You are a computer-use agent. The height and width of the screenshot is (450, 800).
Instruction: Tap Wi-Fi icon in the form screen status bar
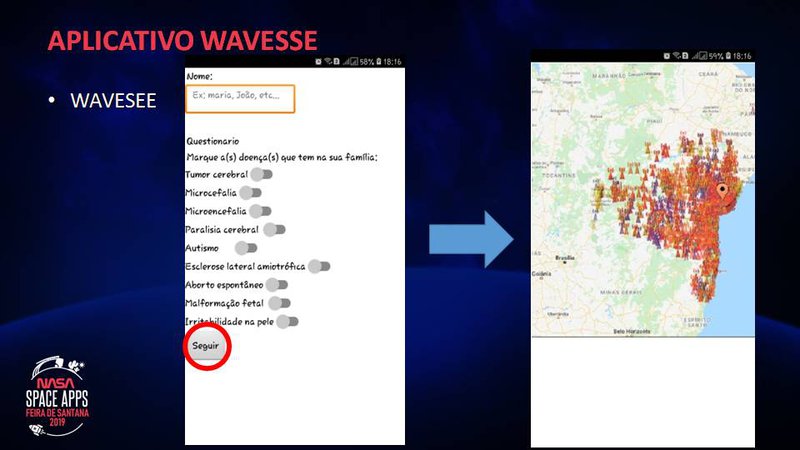pyautogui.click(x=327, y=62)
